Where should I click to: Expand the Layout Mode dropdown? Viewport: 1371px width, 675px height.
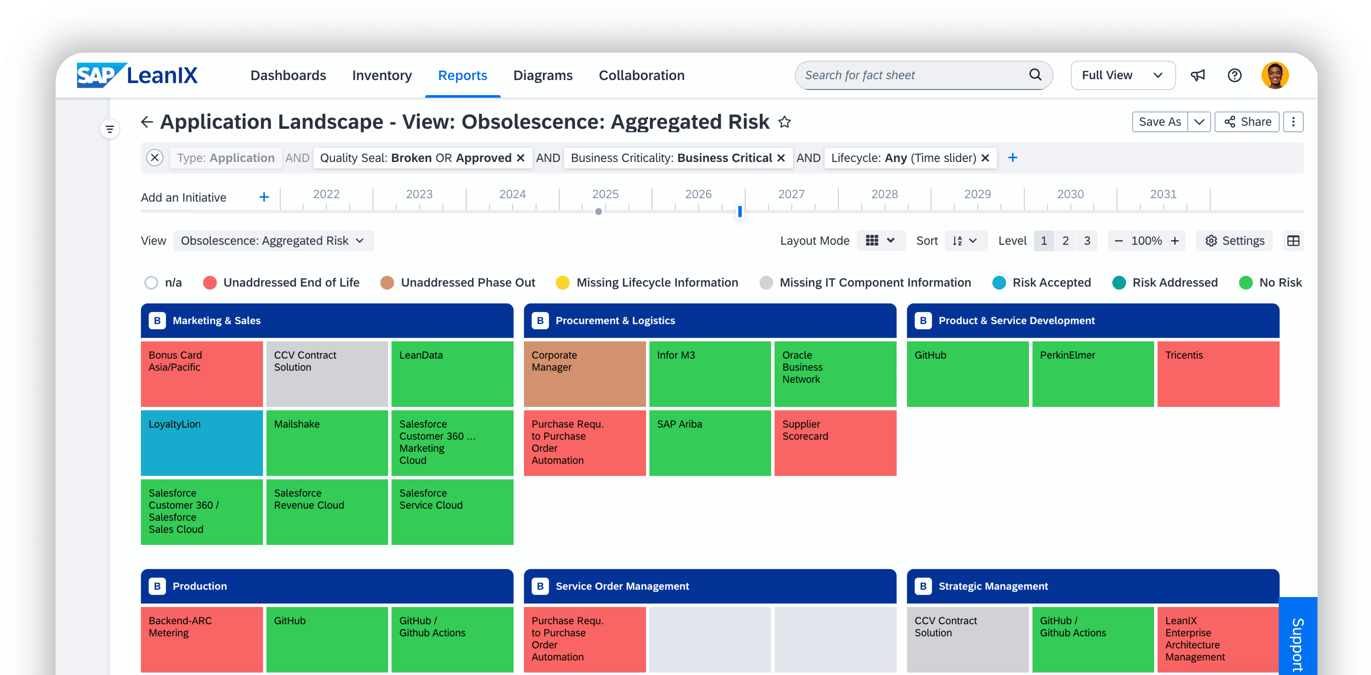[x=881, y=240]
